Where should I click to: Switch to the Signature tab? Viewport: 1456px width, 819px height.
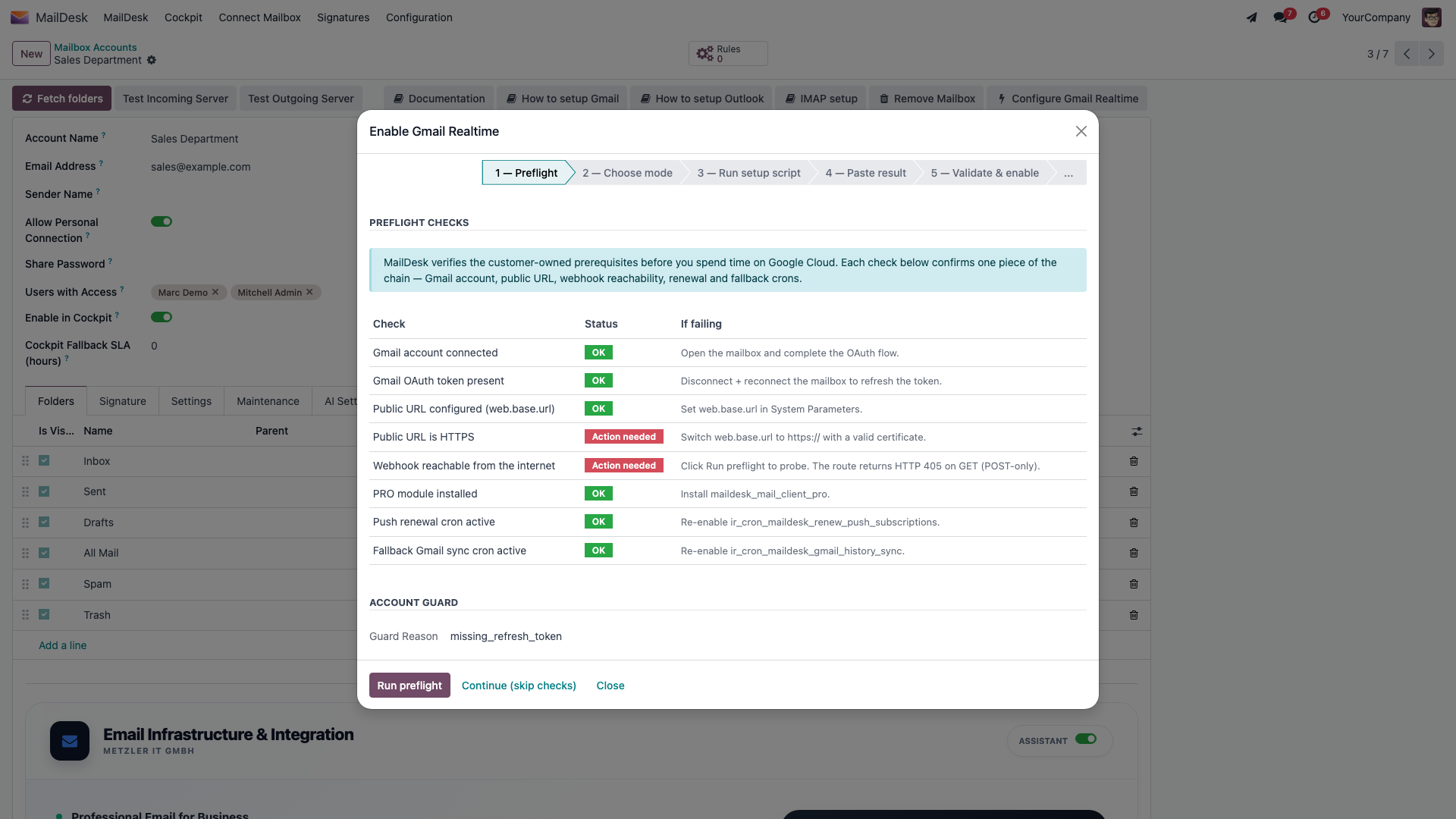(123, 401)
